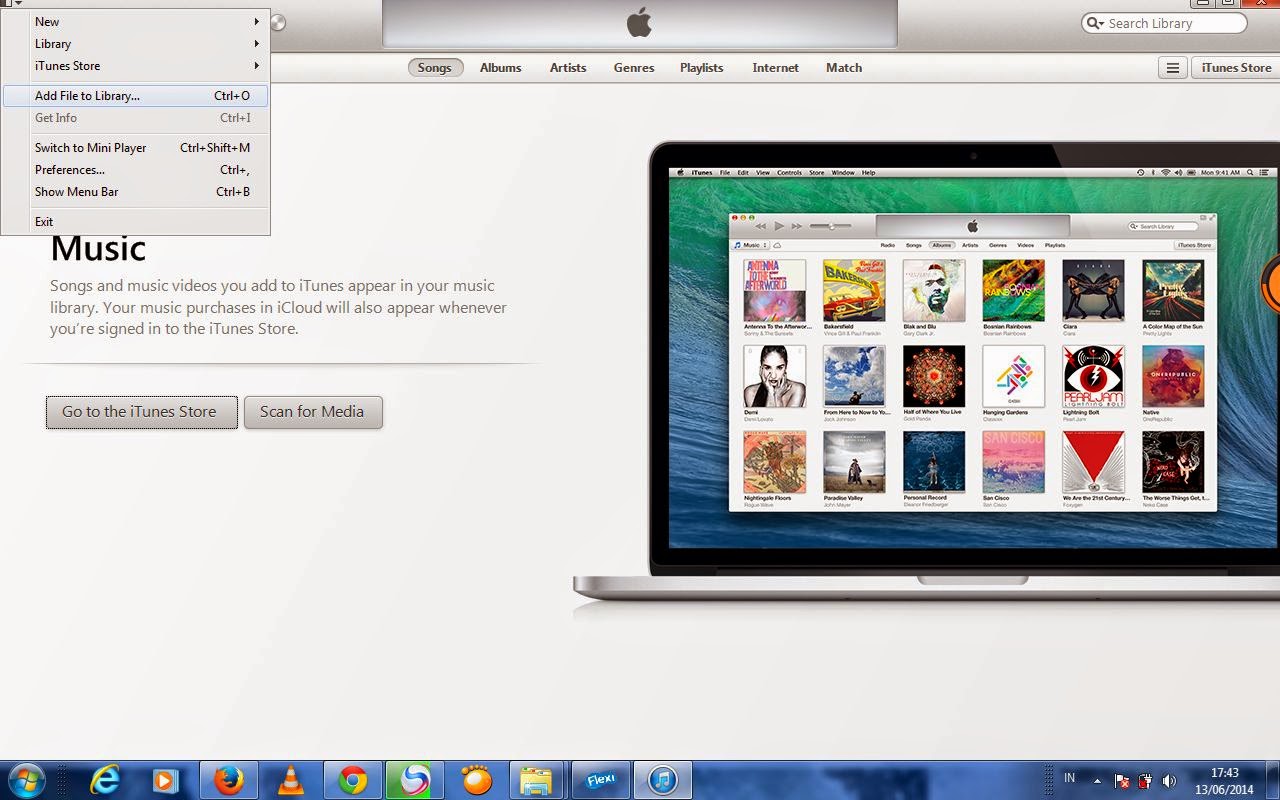Click the Action Center flag tray icon
The height and width of the screenshot is (800, 1280).
(x=1122, y=781)
